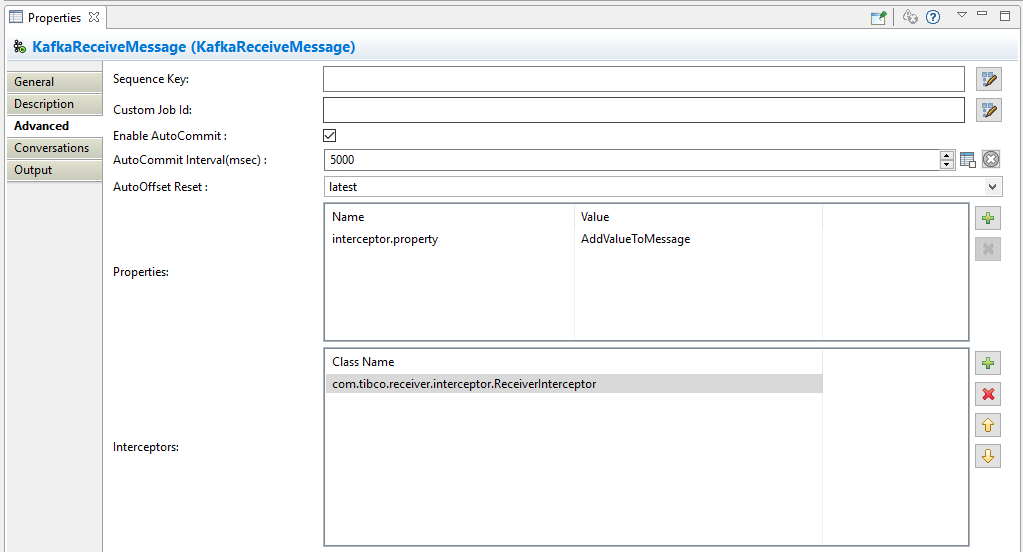Delete the selected interceptor
The image size is (1023, 552).
point(988,395)
